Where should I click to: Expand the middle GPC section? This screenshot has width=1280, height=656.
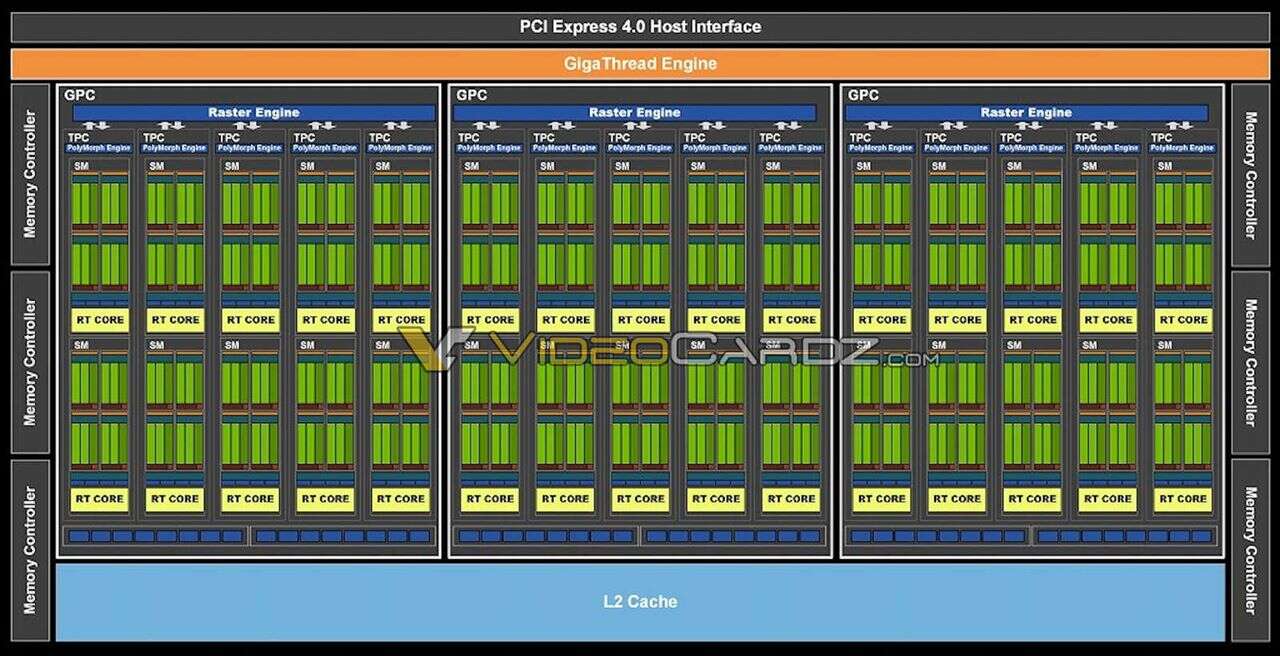pos(470,95)
